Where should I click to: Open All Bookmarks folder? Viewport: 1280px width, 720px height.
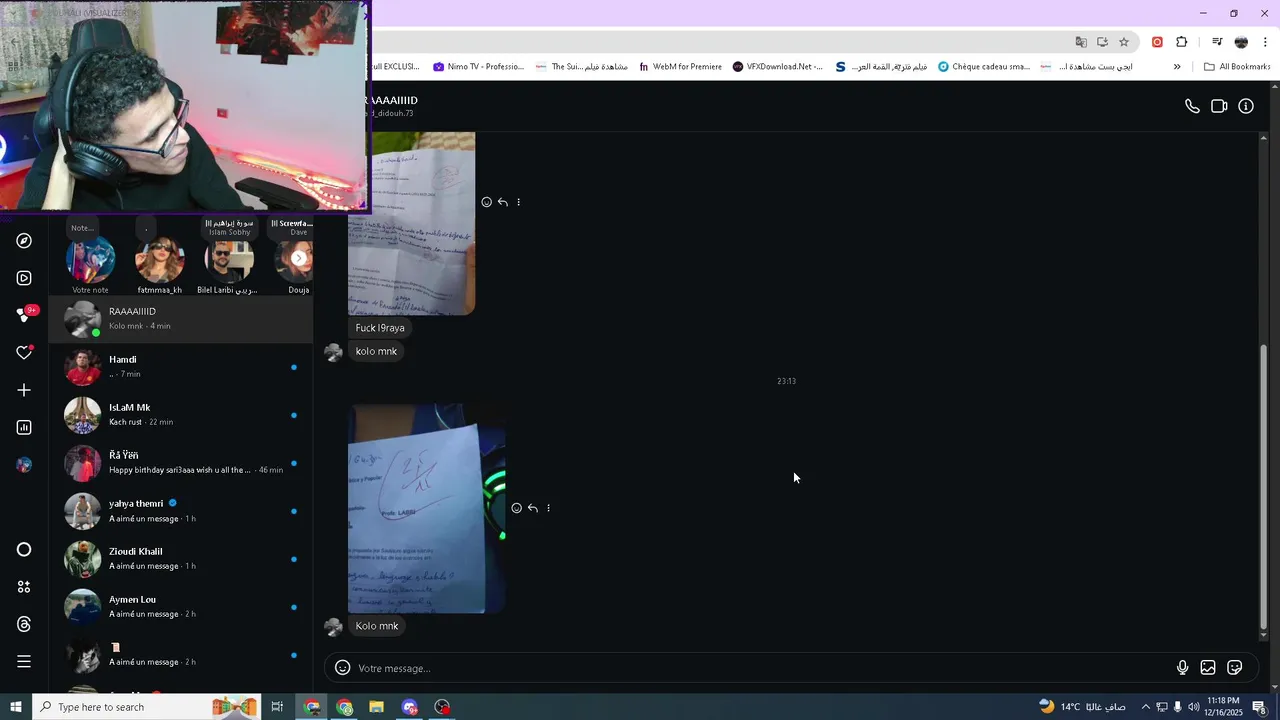point(1237,67)
